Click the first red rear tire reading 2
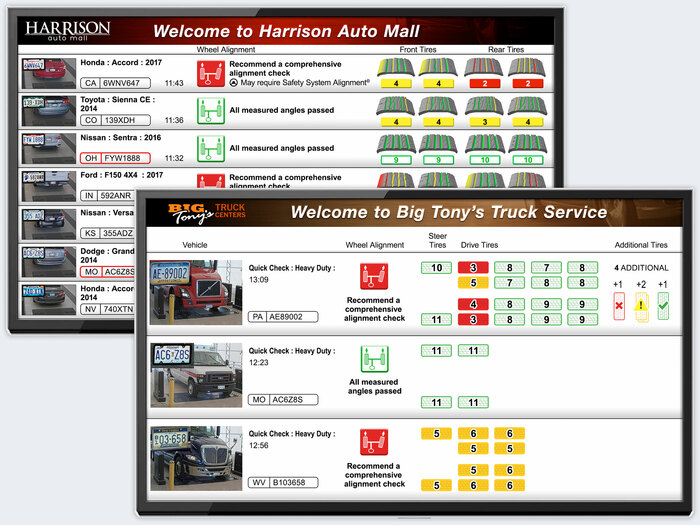Viewport: 700px width, 525px height. click(485, 84)
